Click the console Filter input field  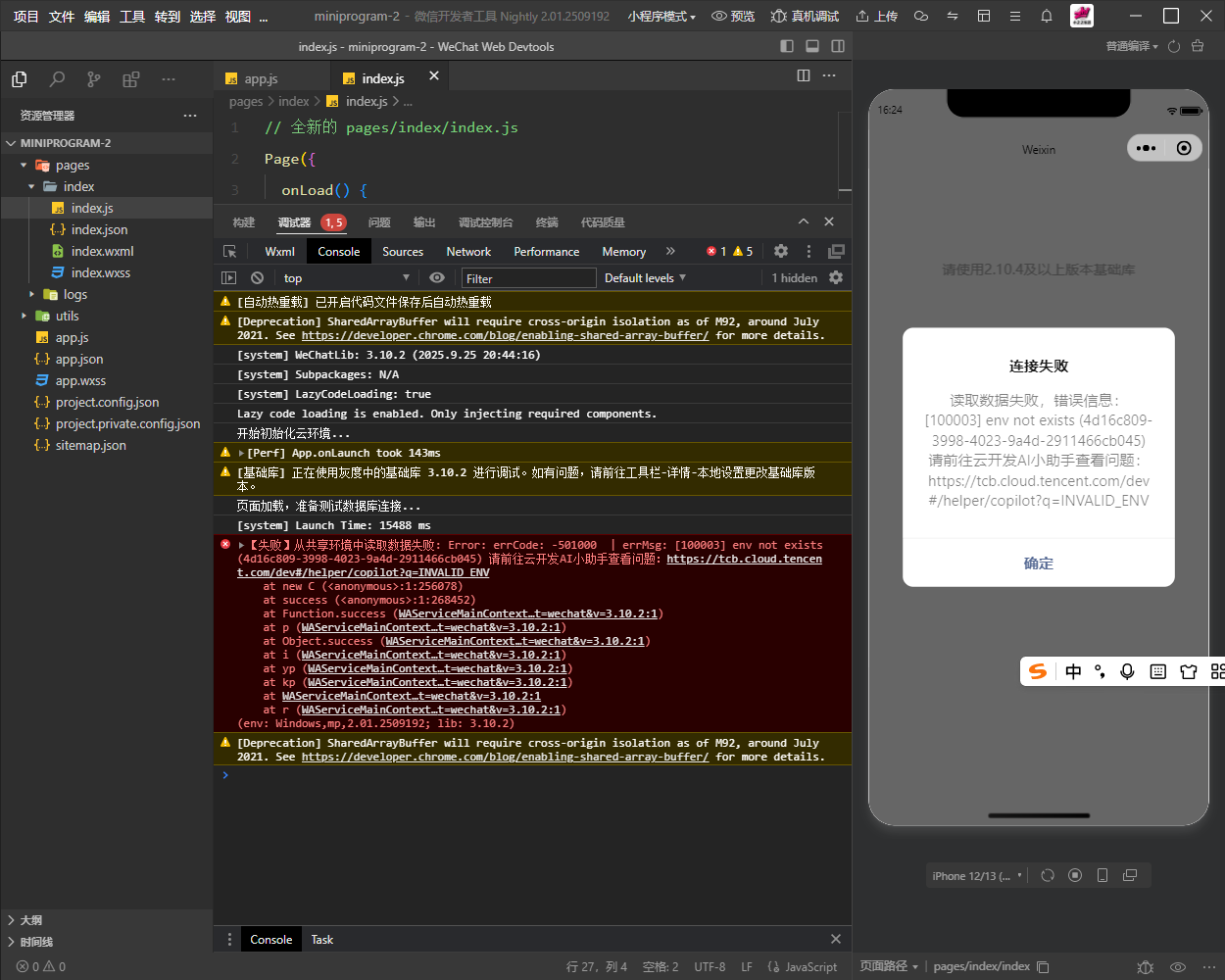529,278
